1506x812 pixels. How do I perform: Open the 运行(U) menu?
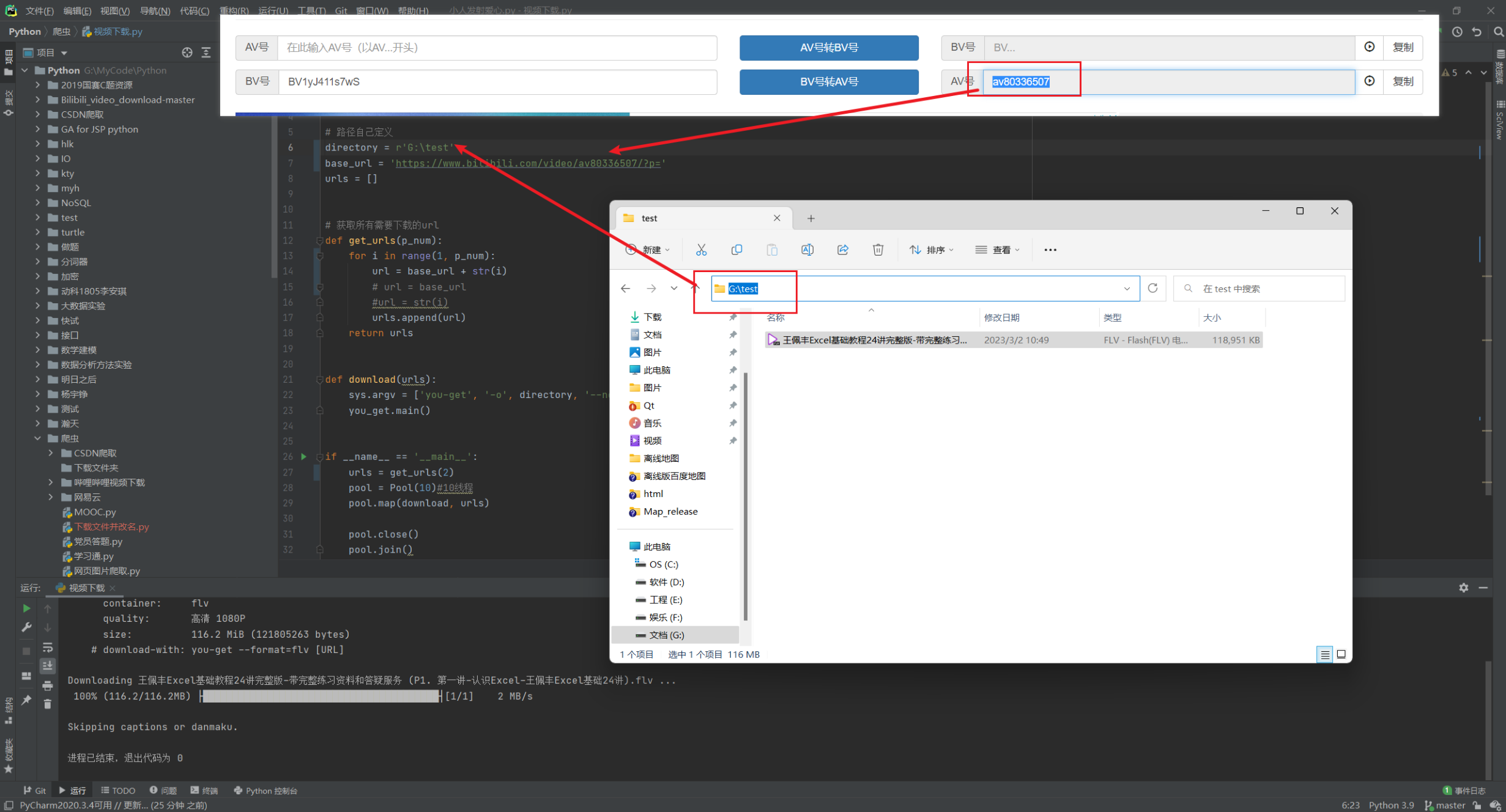[273, 10]
